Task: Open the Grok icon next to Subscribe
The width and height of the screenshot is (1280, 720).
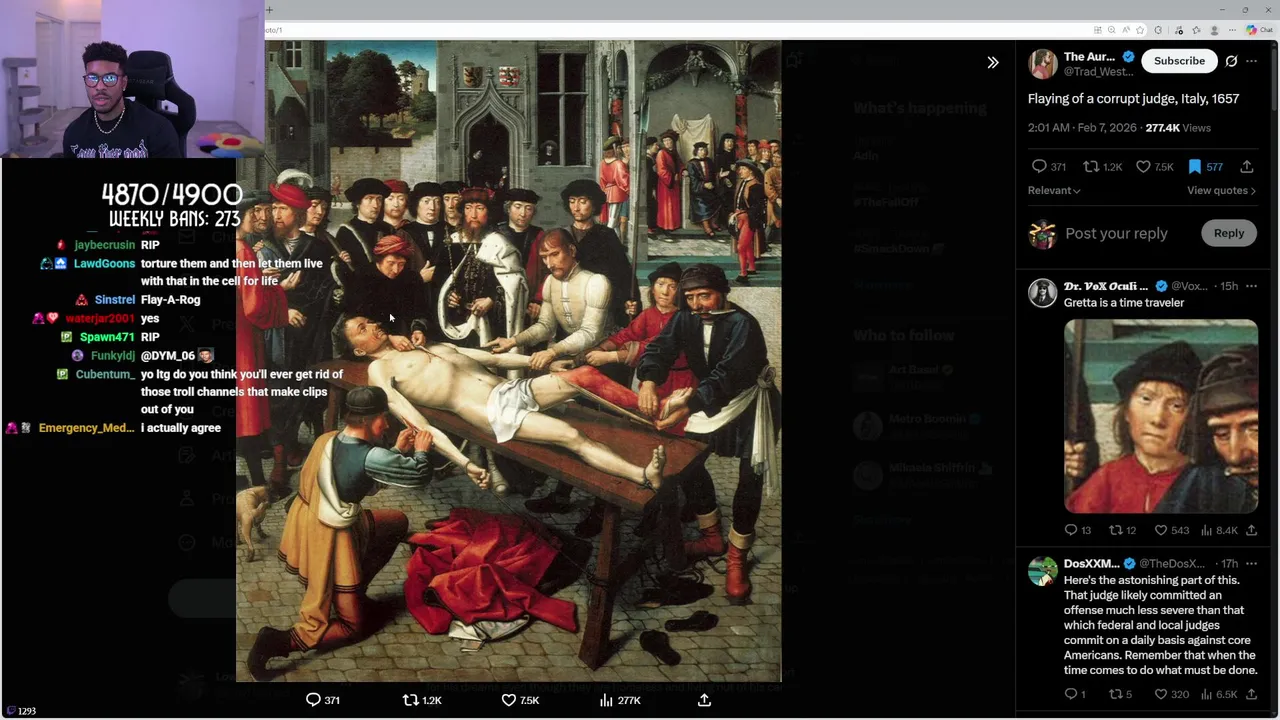Action: (x=1231, y=61)
